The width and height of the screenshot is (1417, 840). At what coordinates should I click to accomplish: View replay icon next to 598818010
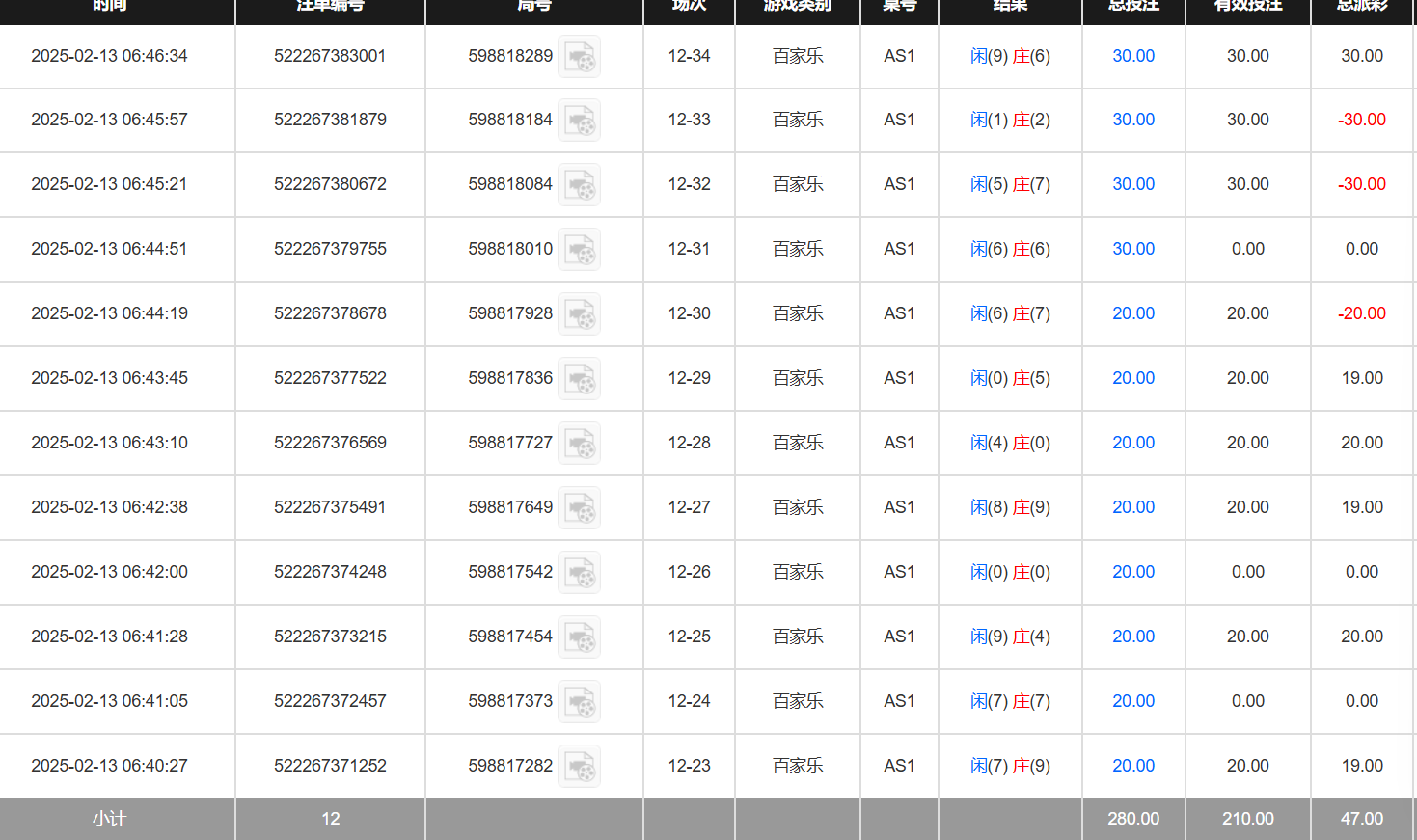580,250
